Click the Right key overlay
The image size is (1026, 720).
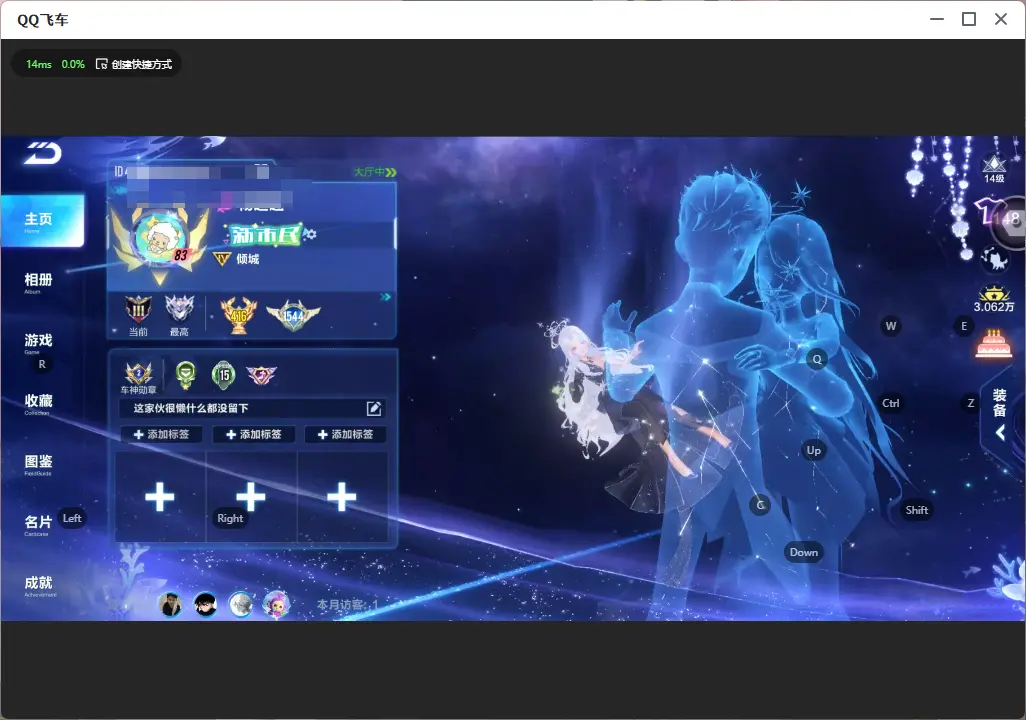230,518
